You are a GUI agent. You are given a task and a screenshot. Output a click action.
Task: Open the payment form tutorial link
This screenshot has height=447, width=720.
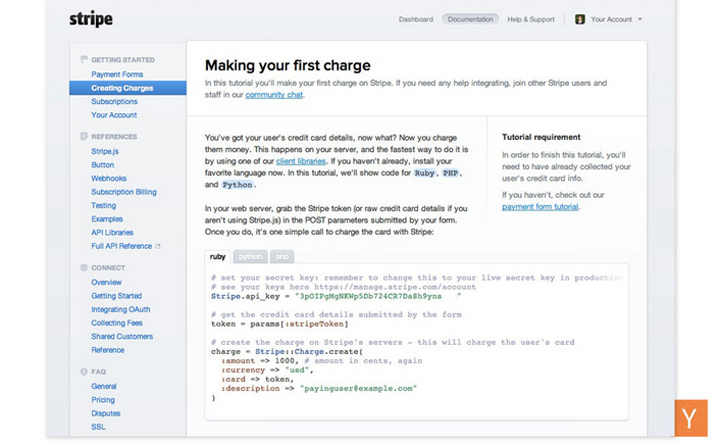click(540, 207)
